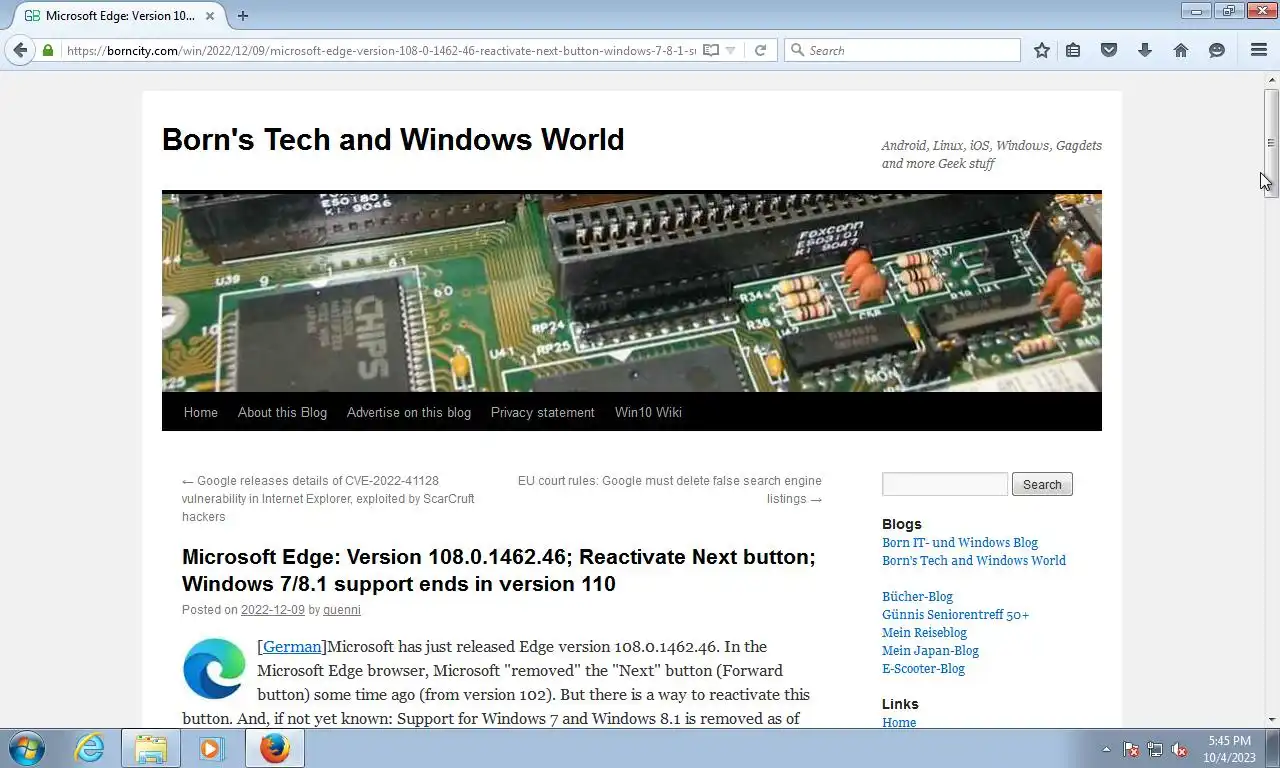Image resolution: width=1280 pixels, height=768 pixels.
Task: Open Mein Reiseblog link
Action: pyautogui.click(x=924, y=632)
